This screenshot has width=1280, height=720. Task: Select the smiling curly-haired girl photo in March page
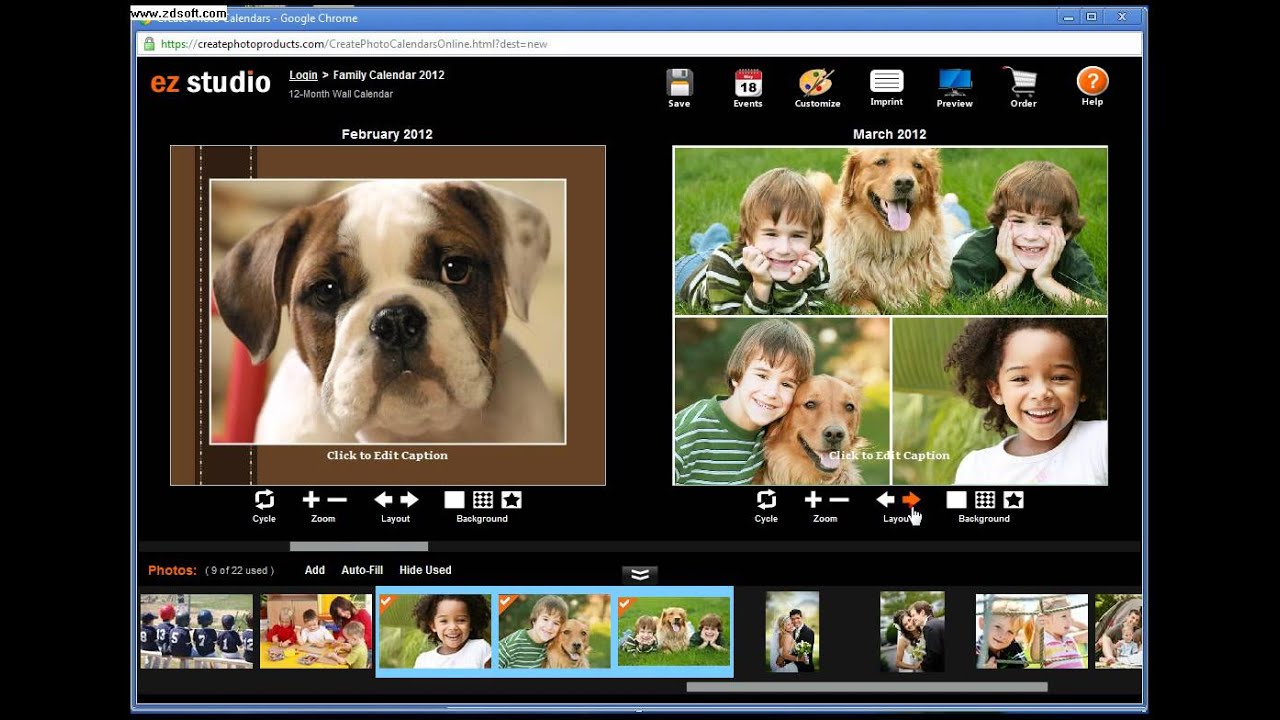coord(1000,401)
